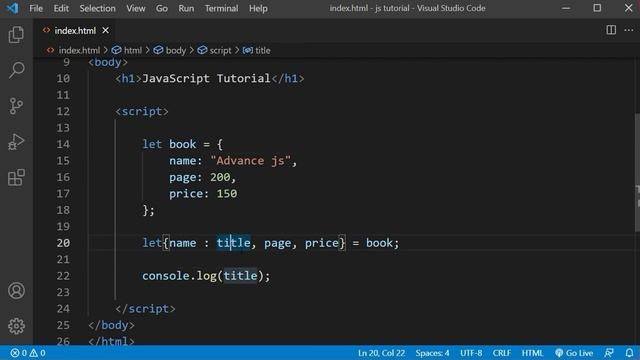Click "page: 200" value on line 16
The width and height of the screenshot is (640, 360).
(220, 177)
